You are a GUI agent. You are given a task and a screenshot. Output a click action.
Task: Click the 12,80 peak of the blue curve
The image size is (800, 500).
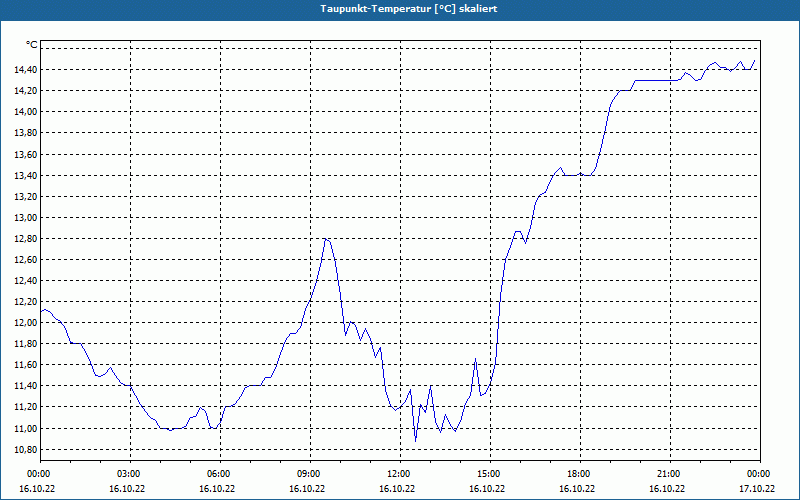pyautogui.click(x=326, y=239)
